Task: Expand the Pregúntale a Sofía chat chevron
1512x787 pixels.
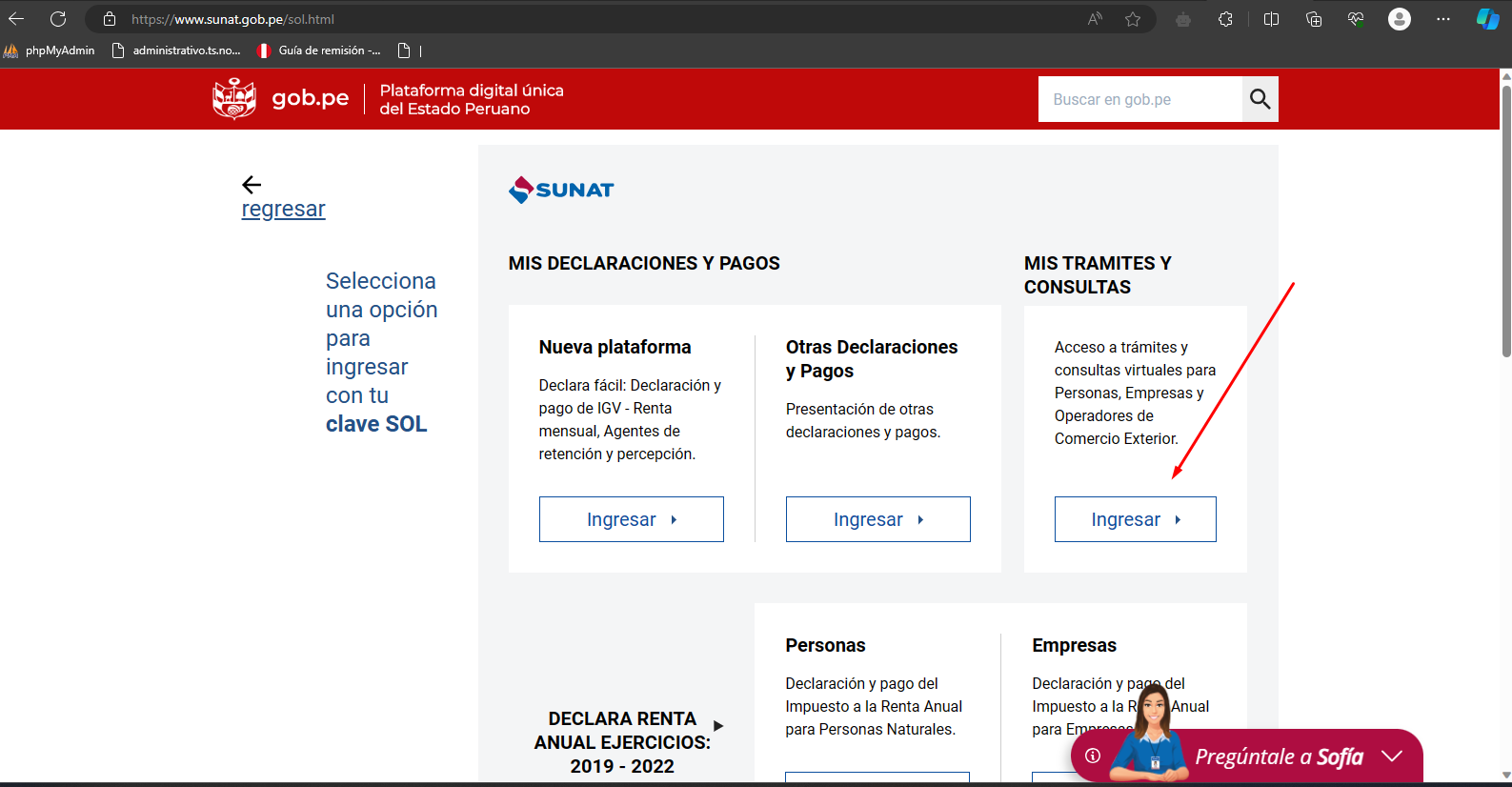Action: [x=1392, y=757]
